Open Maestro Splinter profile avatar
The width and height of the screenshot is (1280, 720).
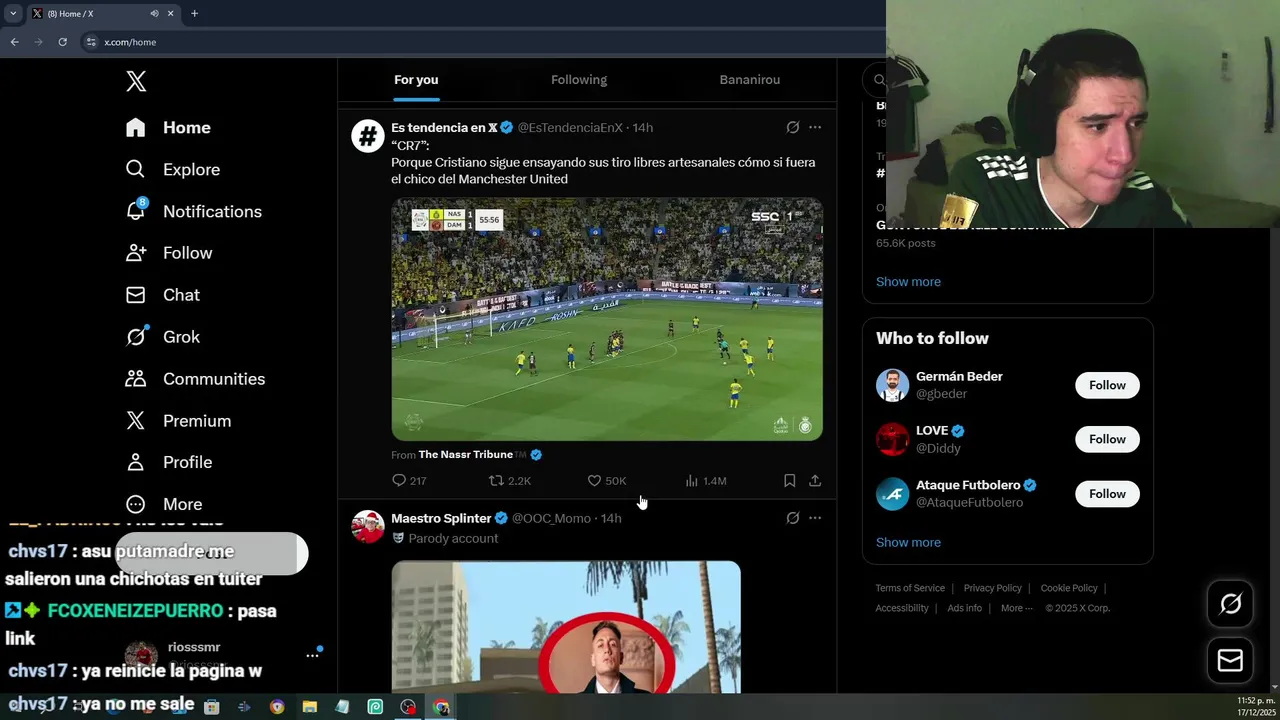click(368, 526)
